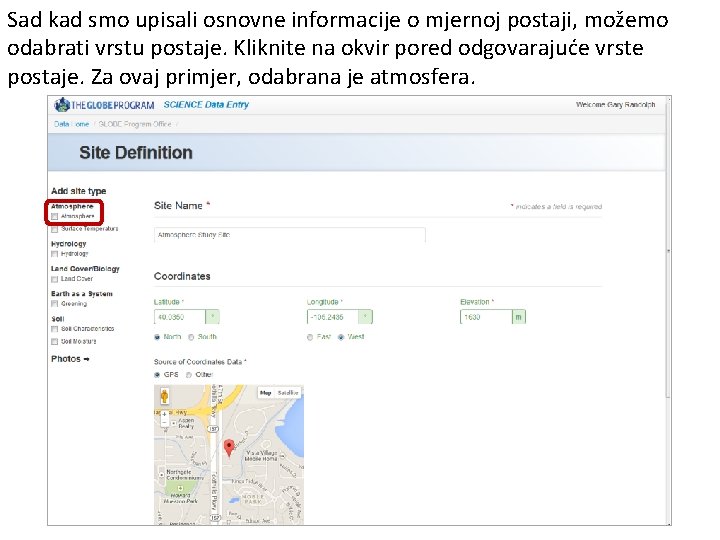Click the Land Cover/Biology group label

click(x=85, y=269)
